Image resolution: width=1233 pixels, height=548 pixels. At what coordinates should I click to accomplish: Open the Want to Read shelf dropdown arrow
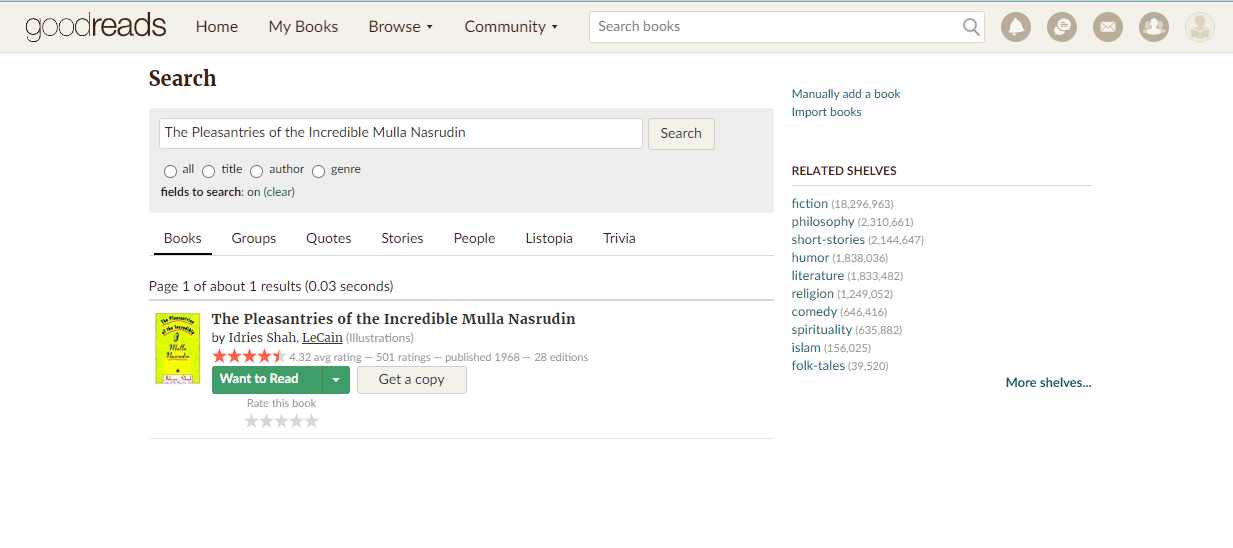coord(336,380)
